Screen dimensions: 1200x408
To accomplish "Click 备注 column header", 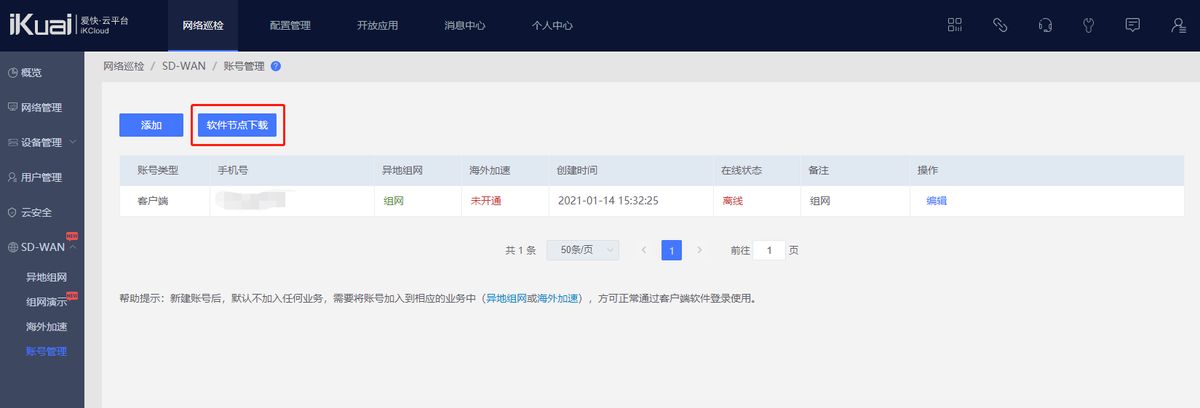I will pyautogui.click(x=819, y=170).
